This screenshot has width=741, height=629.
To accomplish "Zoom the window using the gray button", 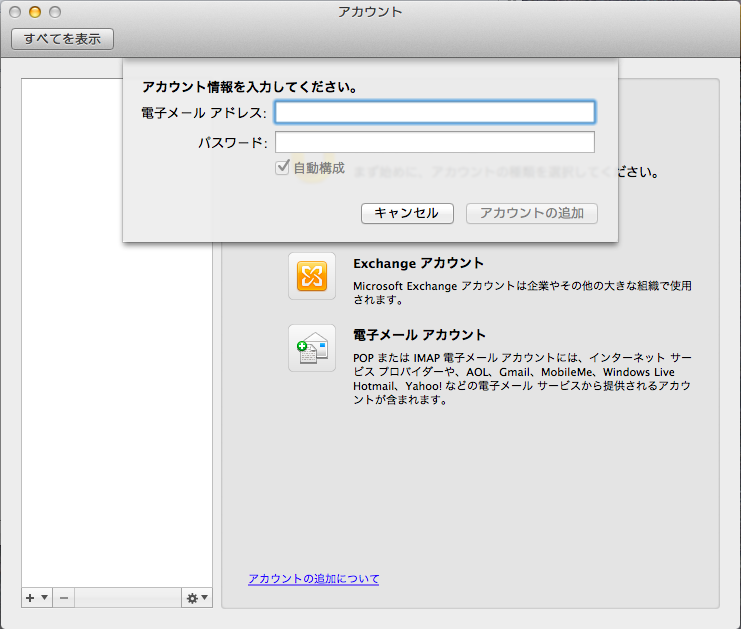I will (55, 12).
